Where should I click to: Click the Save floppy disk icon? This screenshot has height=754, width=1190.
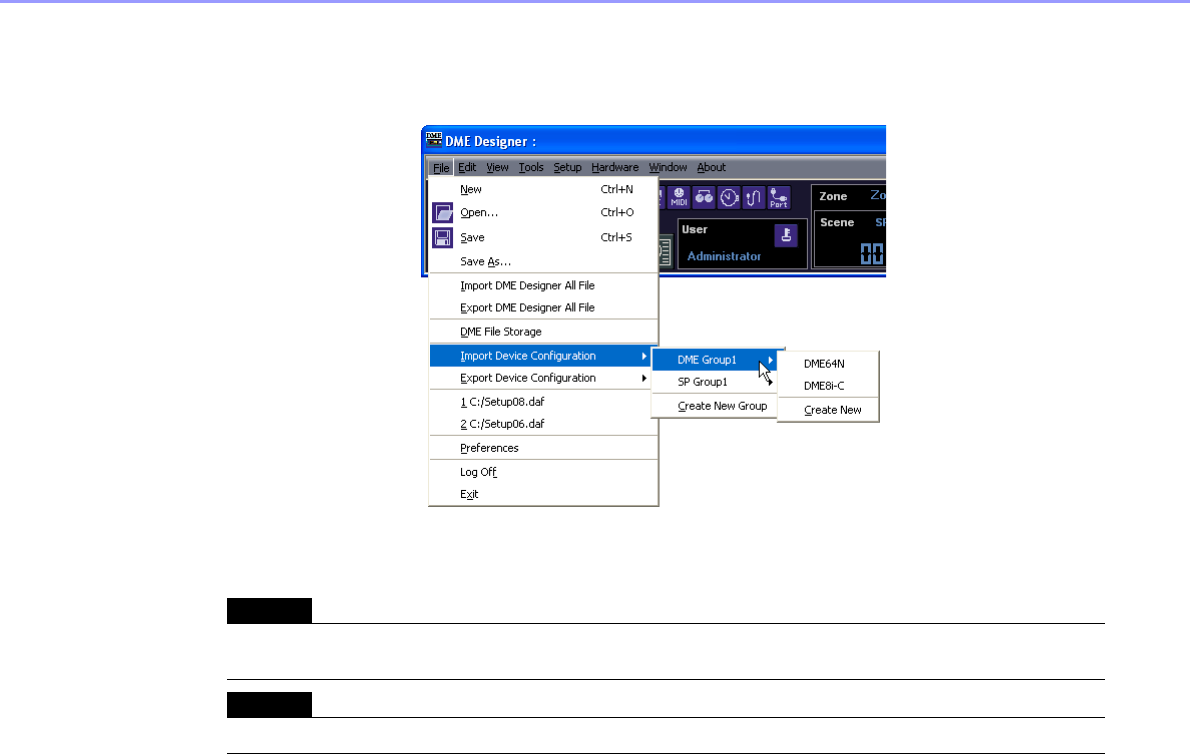pos(442,237)
